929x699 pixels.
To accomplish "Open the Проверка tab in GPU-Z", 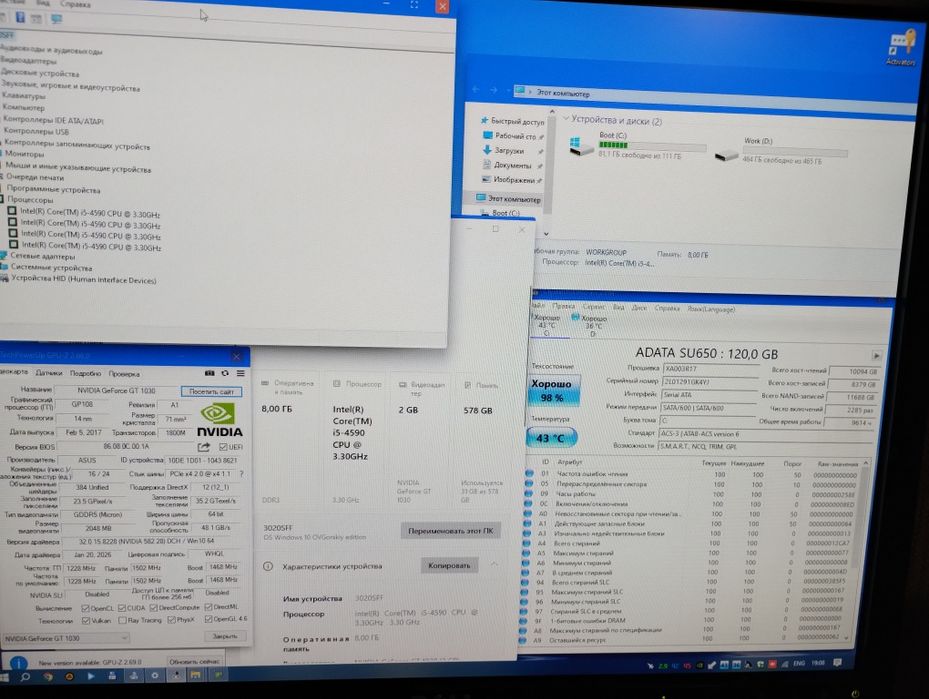I will 124,374.
